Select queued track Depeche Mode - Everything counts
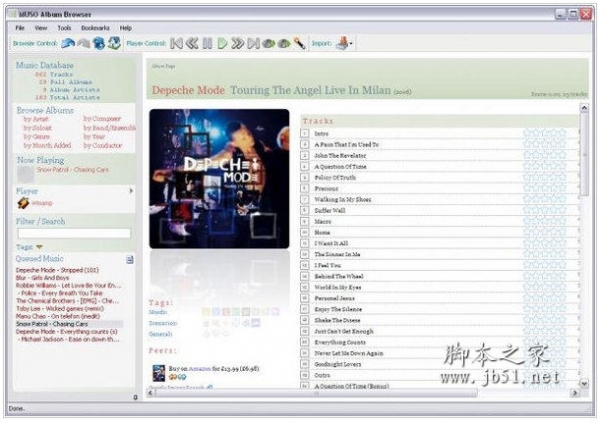The image size is (600, 423). 67,332
